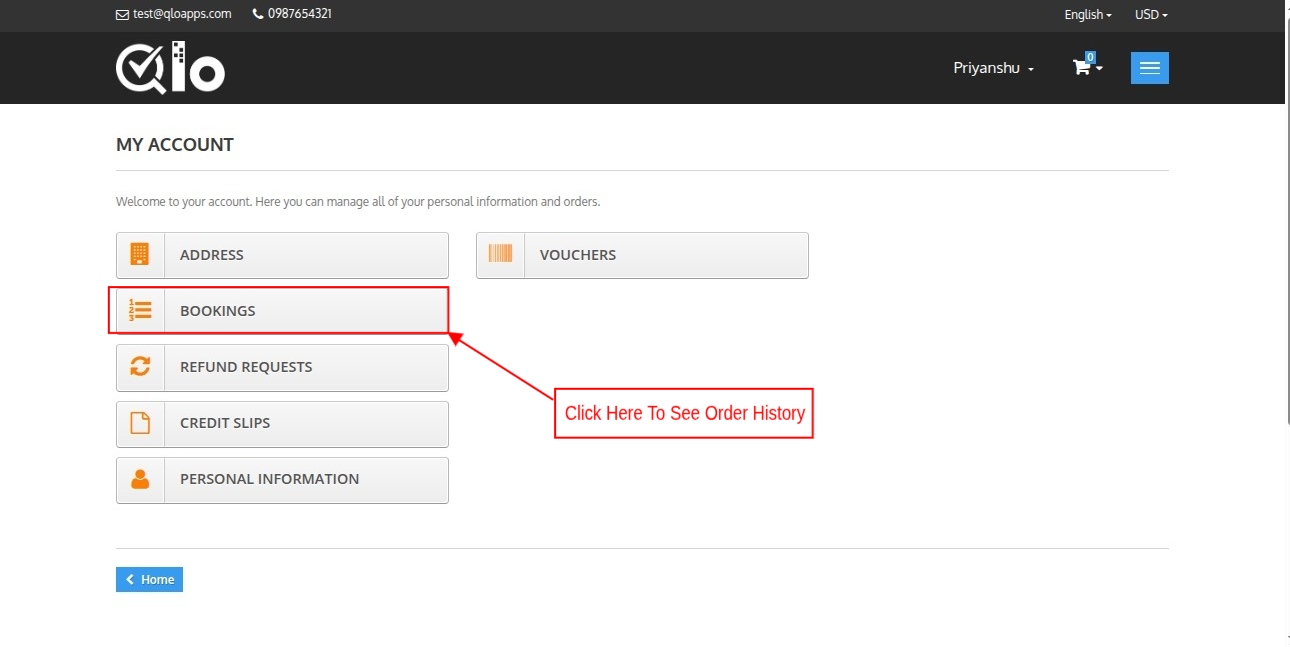Click the phone icon beside number
The image size is (1290, 647).
[258, 14]
